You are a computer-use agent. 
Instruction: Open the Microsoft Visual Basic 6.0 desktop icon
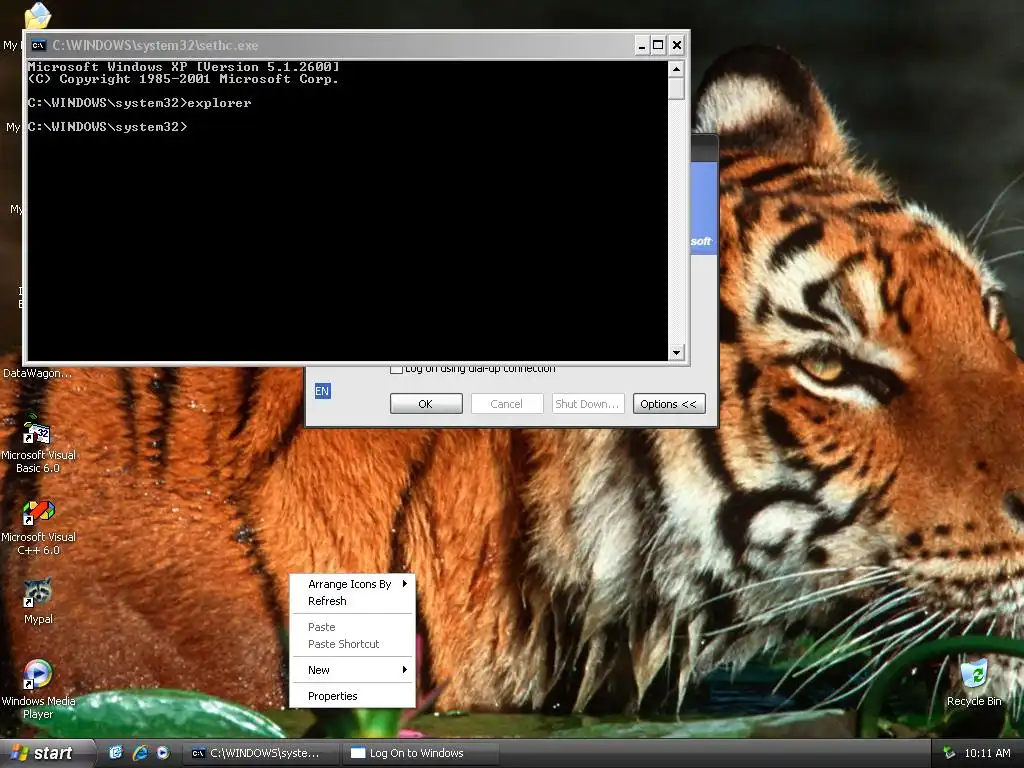pyautogui.click(x=37, y=434)
